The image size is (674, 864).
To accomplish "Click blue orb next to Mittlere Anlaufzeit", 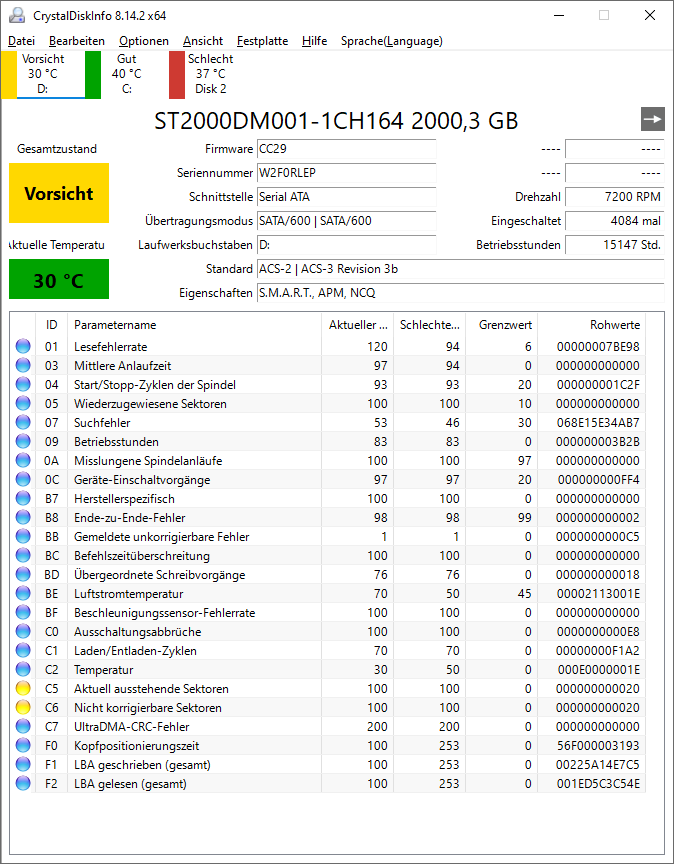I will click(23, 365).
